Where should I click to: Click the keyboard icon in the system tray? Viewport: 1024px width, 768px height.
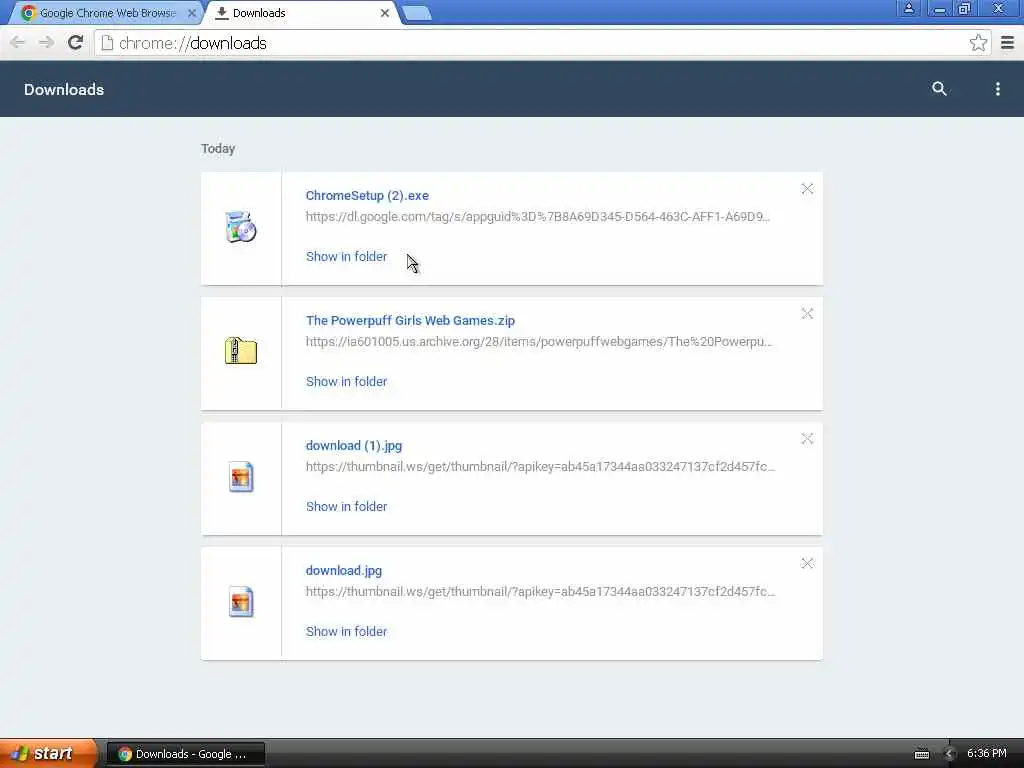921,754
